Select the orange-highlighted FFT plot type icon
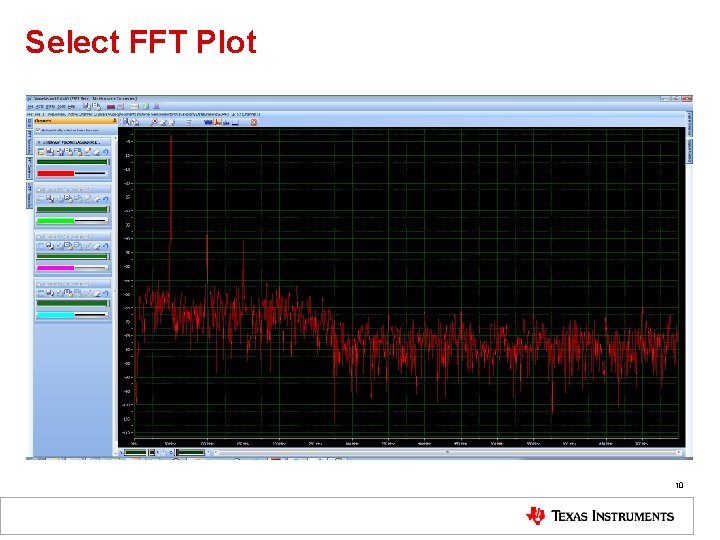 click(x=218, y=122)
